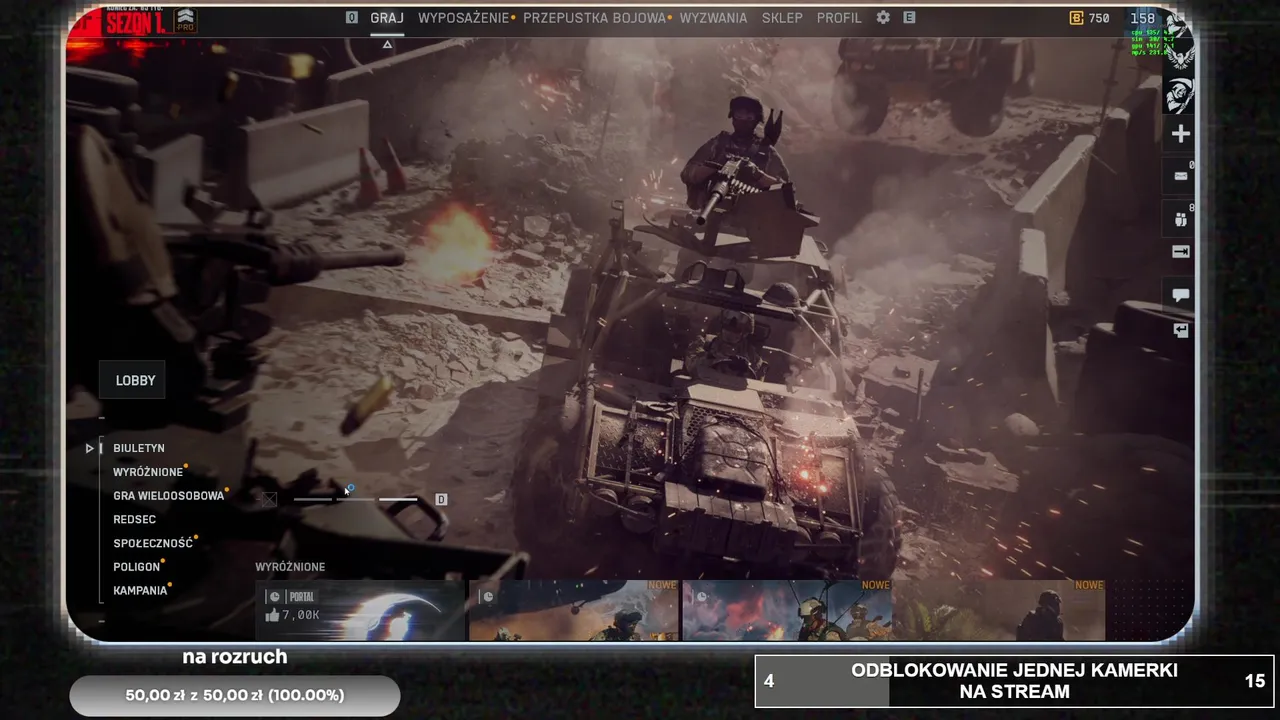Click the arrow-to-bar sidebar icon
Viewport: 1280px width, 720px height.
click(x=1181, y=252)
